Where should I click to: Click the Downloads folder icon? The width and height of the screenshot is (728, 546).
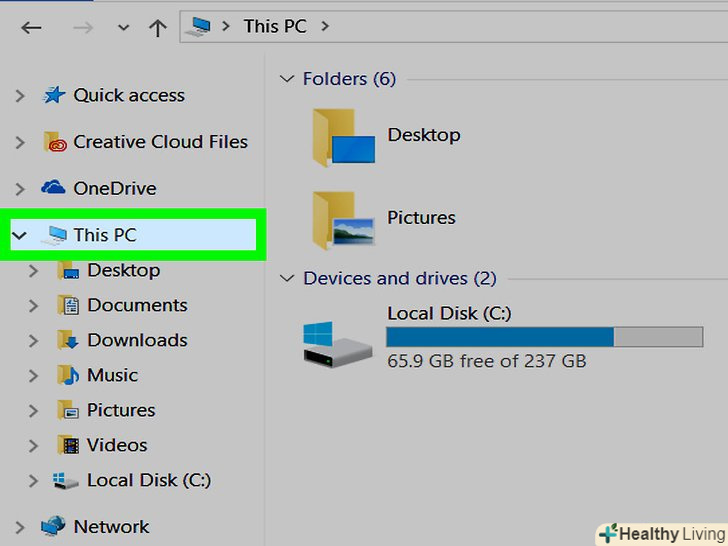click(x=68, y=340)
